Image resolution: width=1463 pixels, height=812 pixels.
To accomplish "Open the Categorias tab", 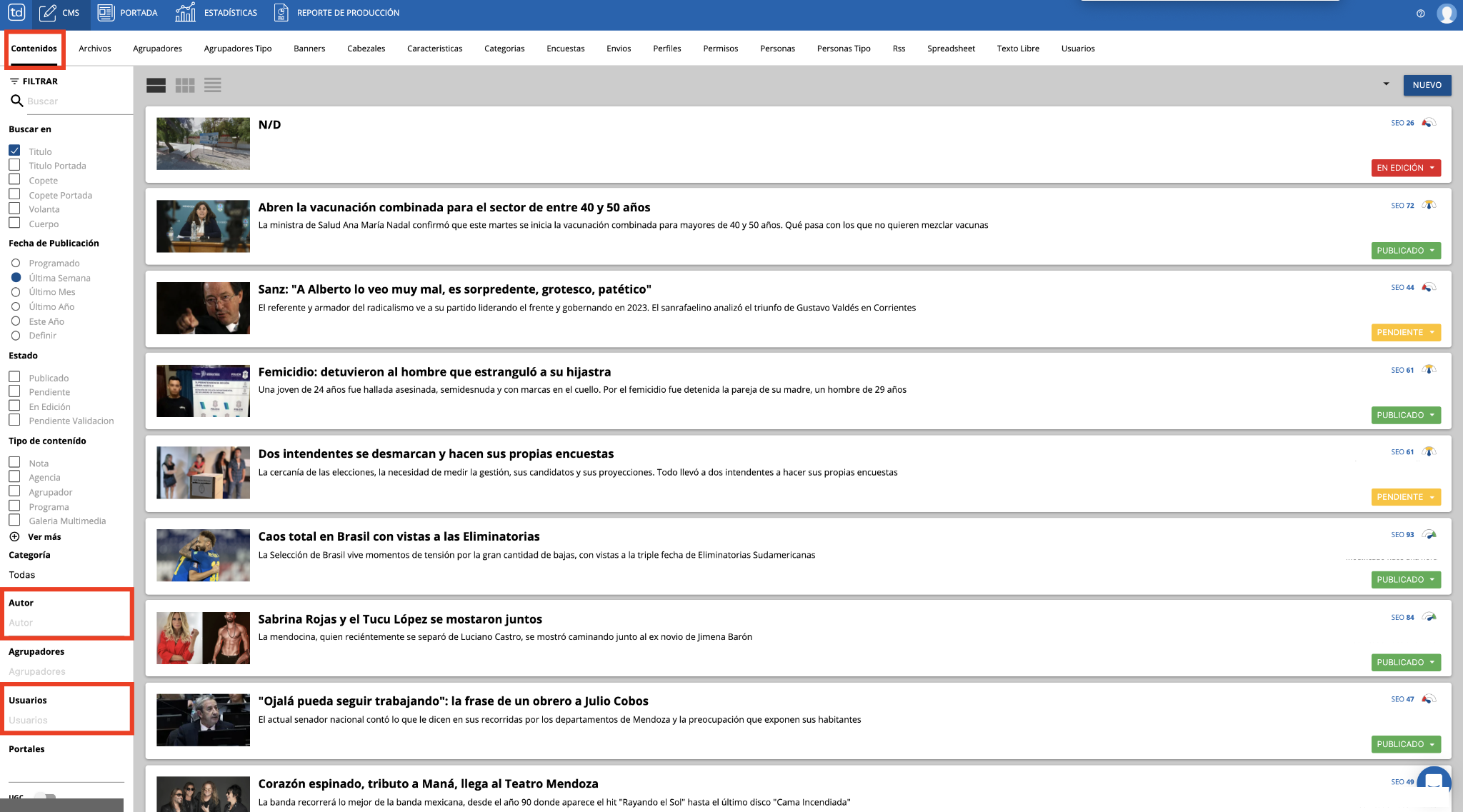I will [x=504, y=49].
